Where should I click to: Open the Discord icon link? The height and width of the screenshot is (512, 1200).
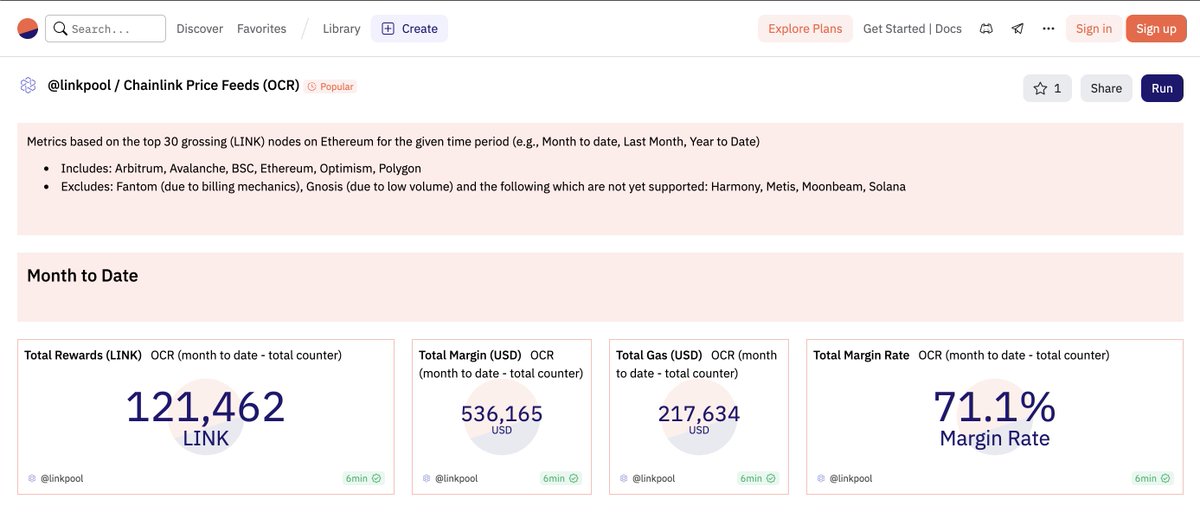(x=986, y=29)
